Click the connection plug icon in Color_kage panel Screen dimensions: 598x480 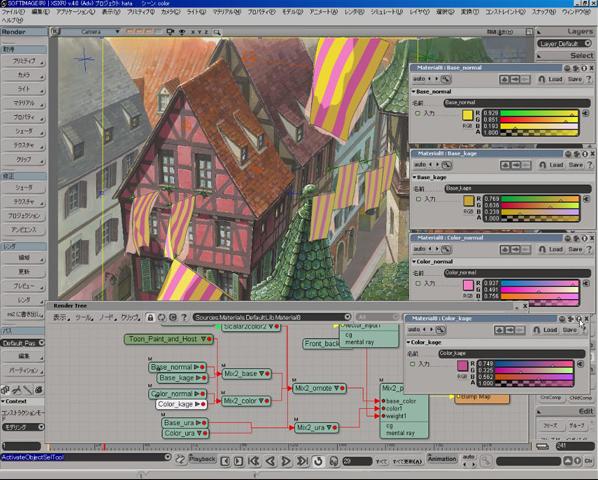580,364
